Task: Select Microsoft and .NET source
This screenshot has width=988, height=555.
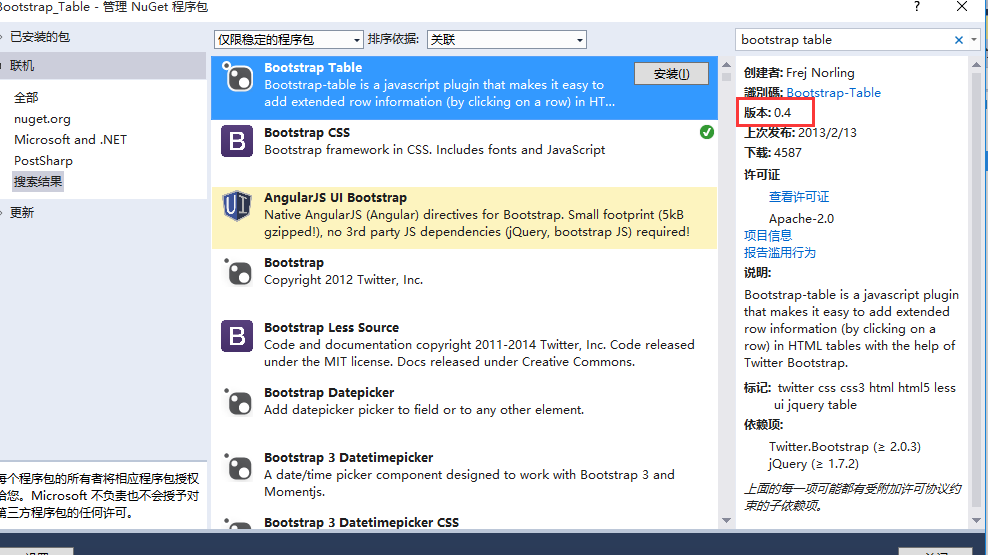Action: point(71,140)
